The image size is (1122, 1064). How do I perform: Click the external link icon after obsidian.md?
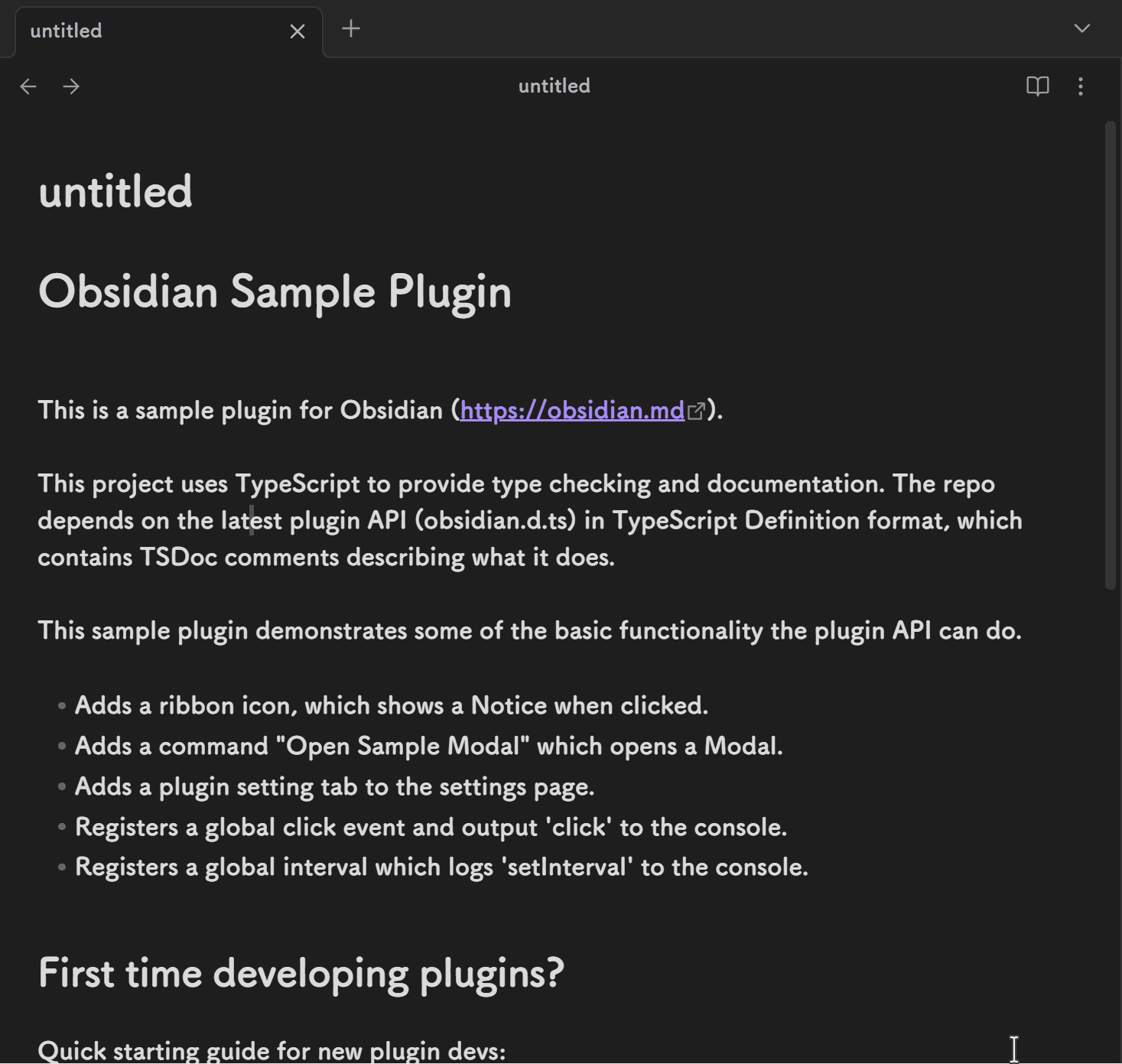coord(696,412)
